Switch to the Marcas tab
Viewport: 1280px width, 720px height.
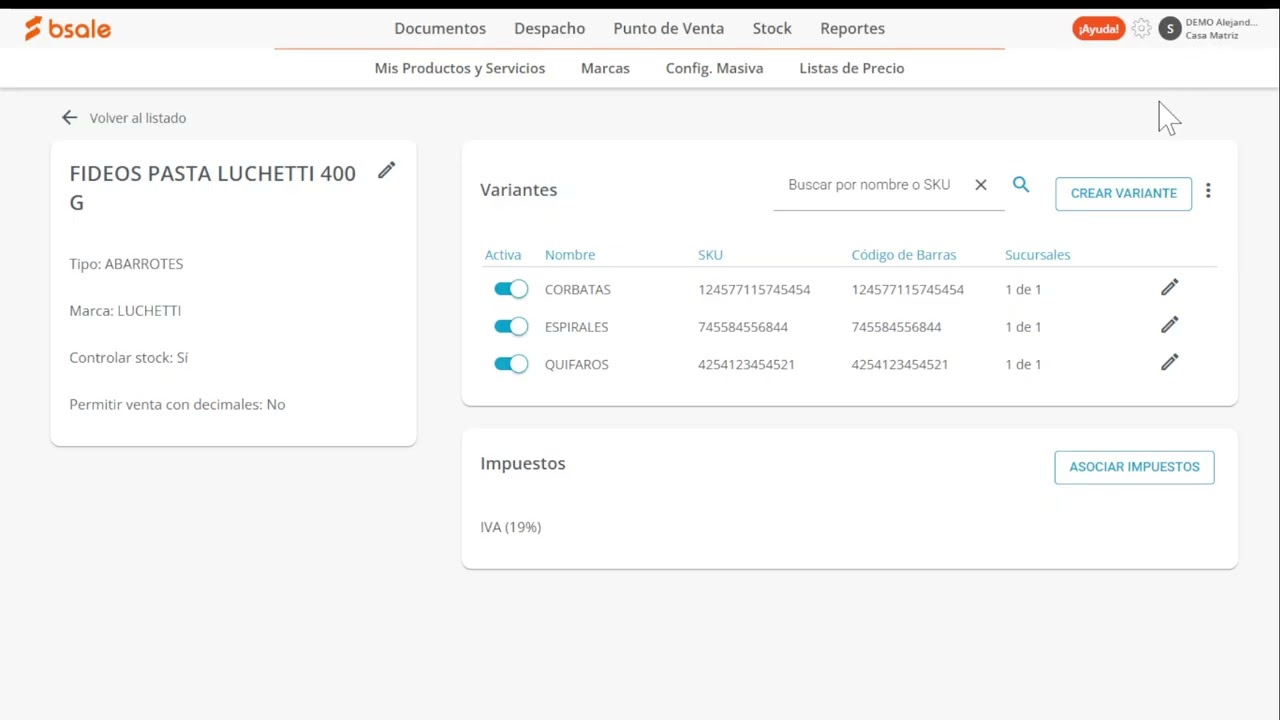tap(605, 68)
